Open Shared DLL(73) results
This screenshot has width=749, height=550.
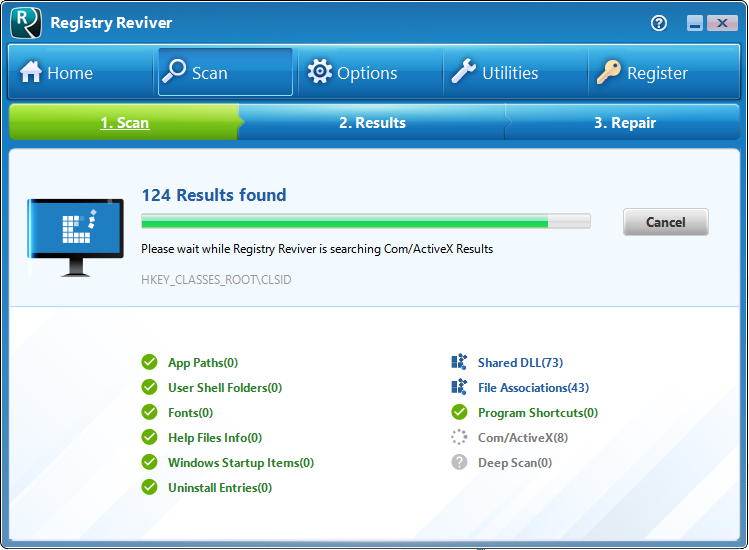click(520, 363)
